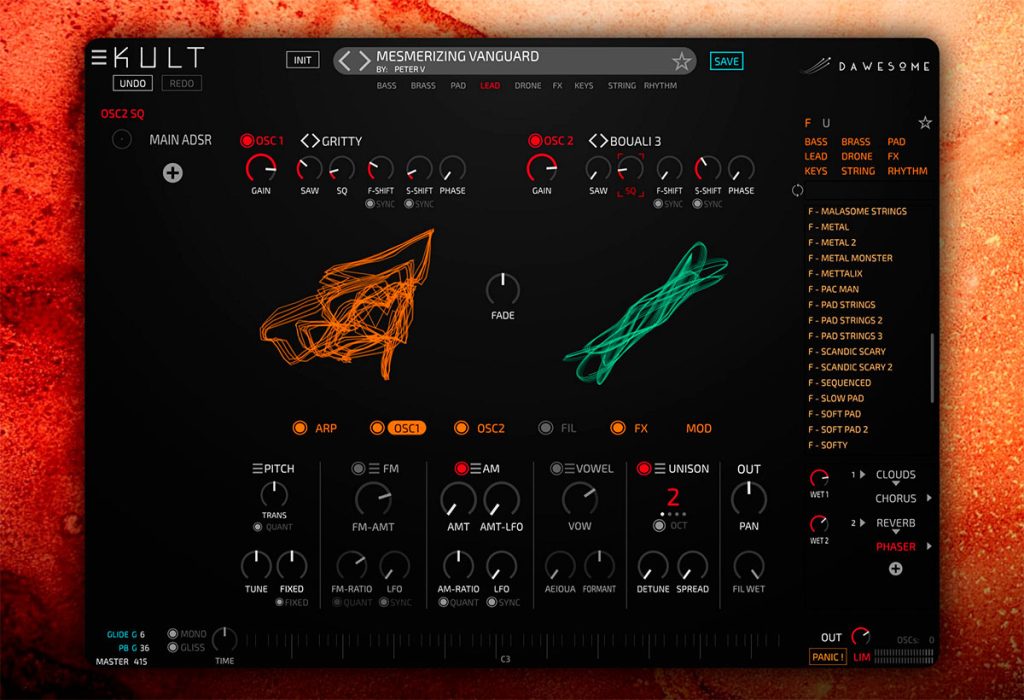Open the CLOUDS effect dropdown
The image size is (1024, 700).
pyautogui.click(x=895, y=483)
